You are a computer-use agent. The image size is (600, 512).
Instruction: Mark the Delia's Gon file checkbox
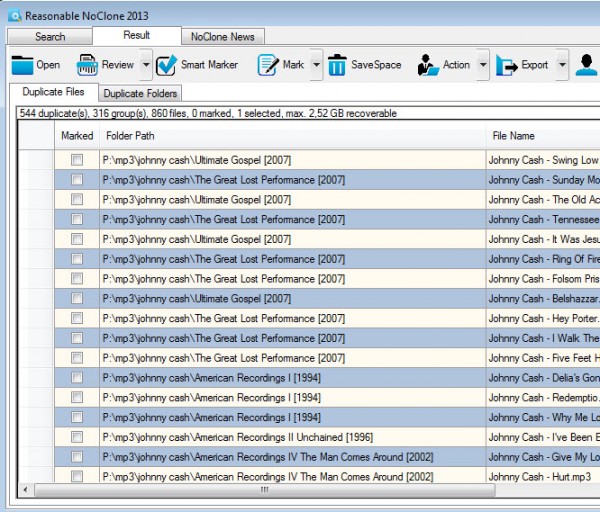pyautogui.click(x=77, y=378)
